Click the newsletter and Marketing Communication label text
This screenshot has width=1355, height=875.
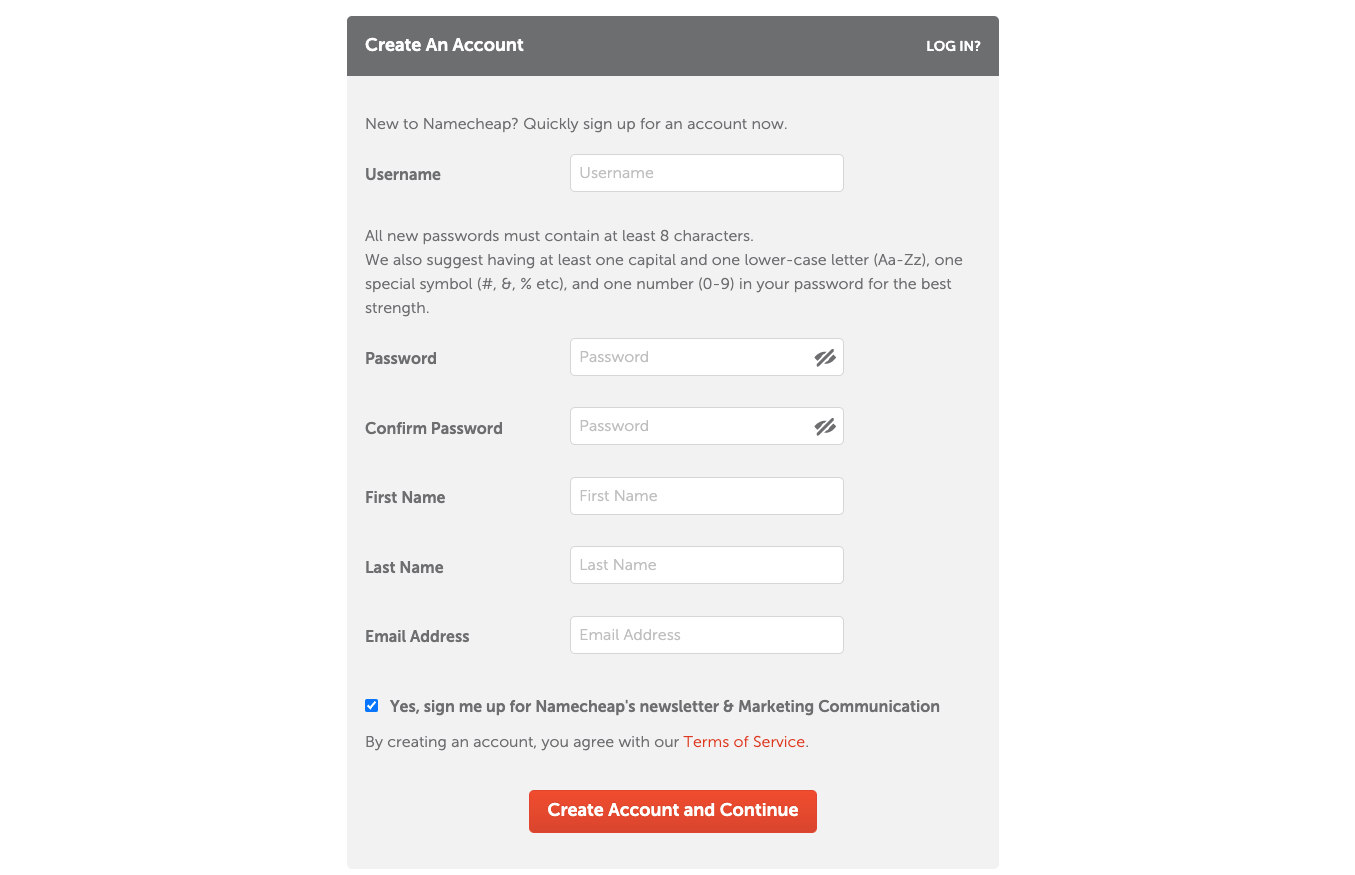click(664, 706)
